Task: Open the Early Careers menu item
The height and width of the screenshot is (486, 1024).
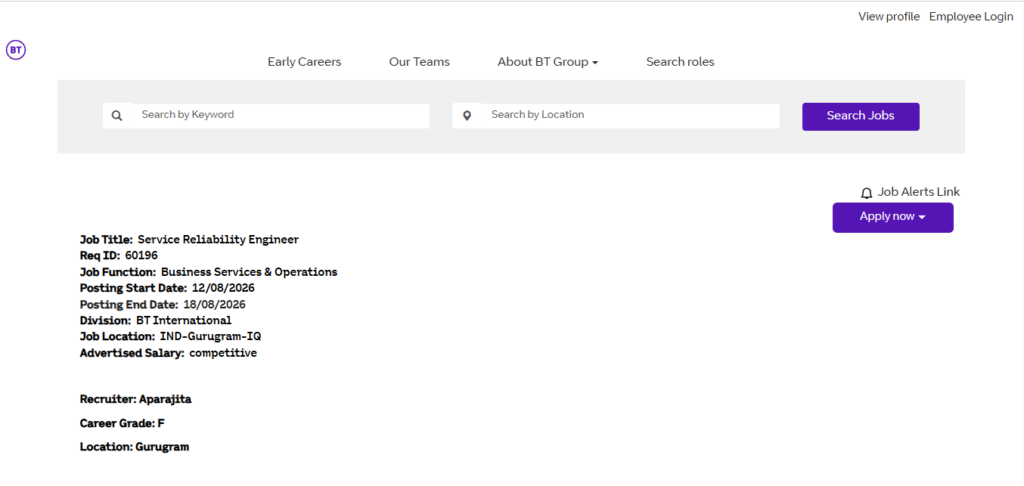Action: [304, 62]
